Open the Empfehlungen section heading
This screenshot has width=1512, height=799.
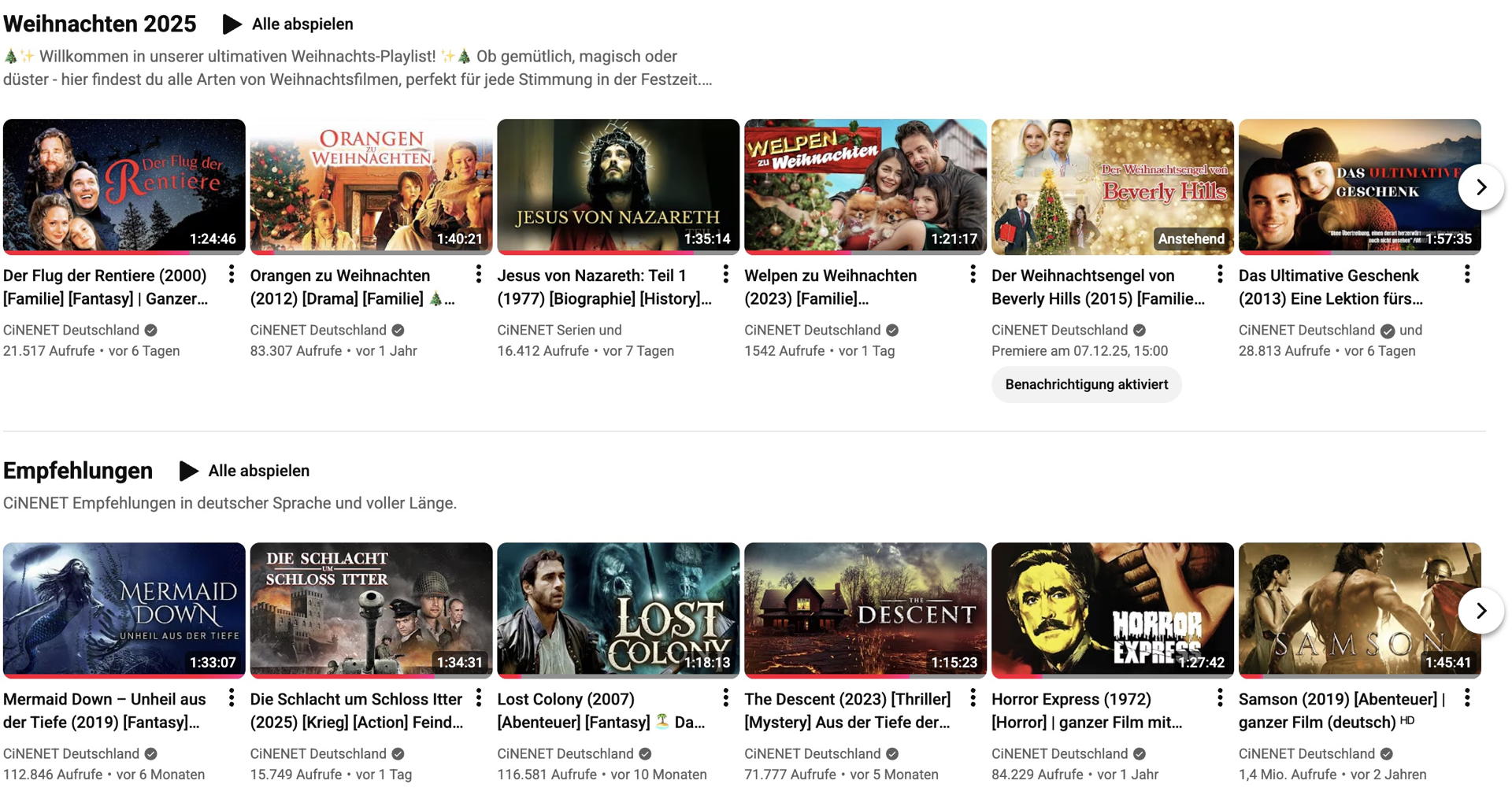pyautogui.click(x=78, y=471)
